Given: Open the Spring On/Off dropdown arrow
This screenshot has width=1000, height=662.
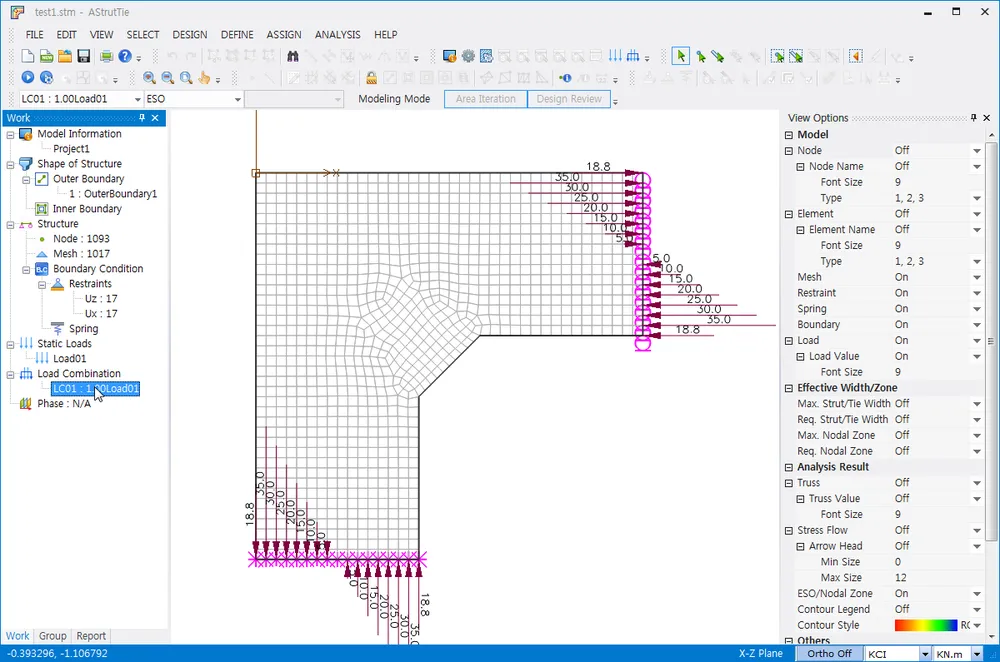Looking at the screenshot, I should [x=976, y=309].
